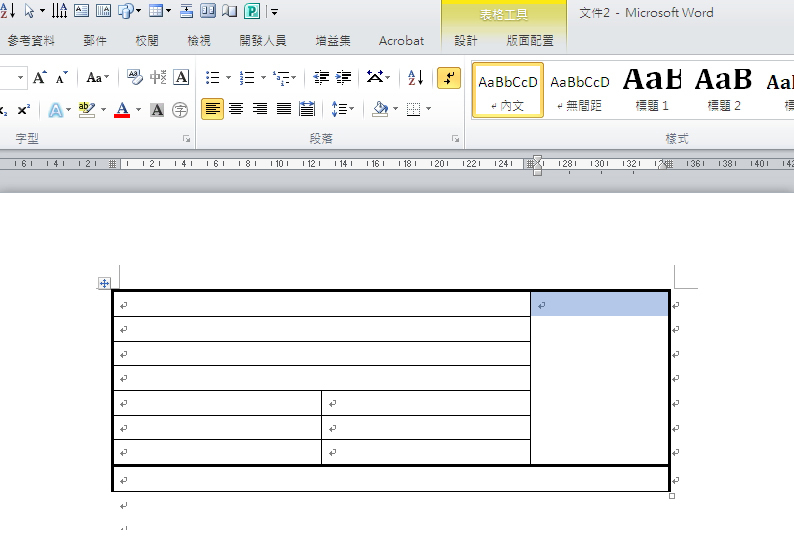Open the insert table dropdown in quick toolbar
This screenshot has height=545, width=794.
[x=168, y=11]
